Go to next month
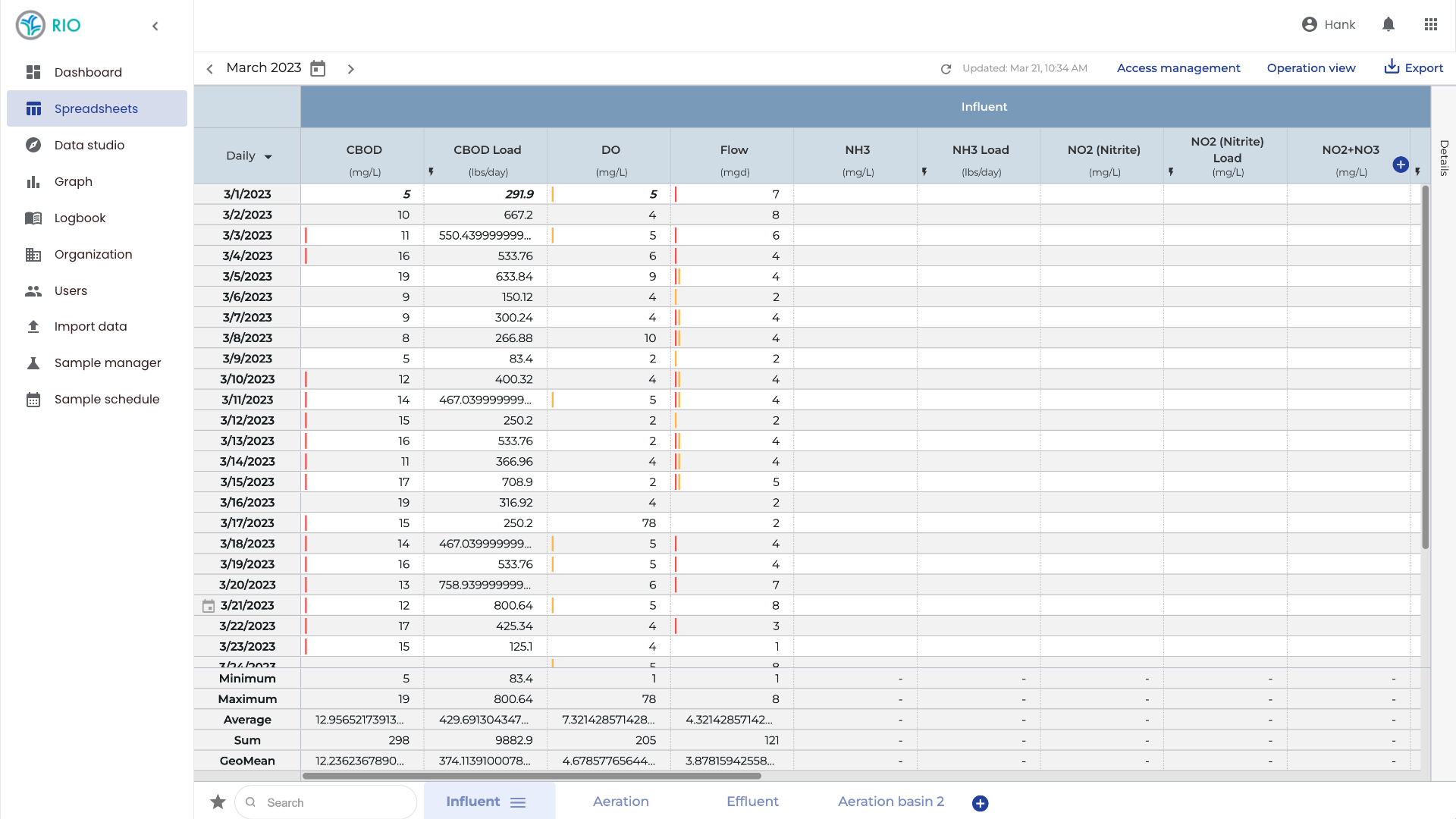The image size is (1456, 819). click(x=350, y=69)
